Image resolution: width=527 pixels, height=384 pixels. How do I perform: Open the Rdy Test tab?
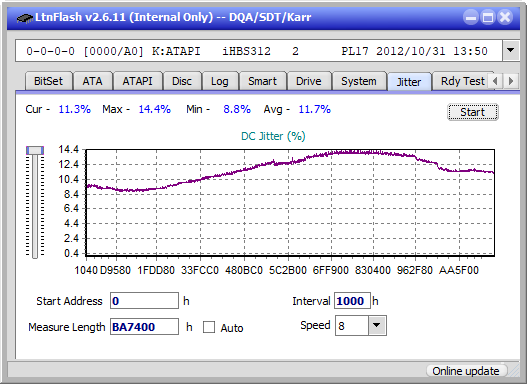click(x=462, y=81)
